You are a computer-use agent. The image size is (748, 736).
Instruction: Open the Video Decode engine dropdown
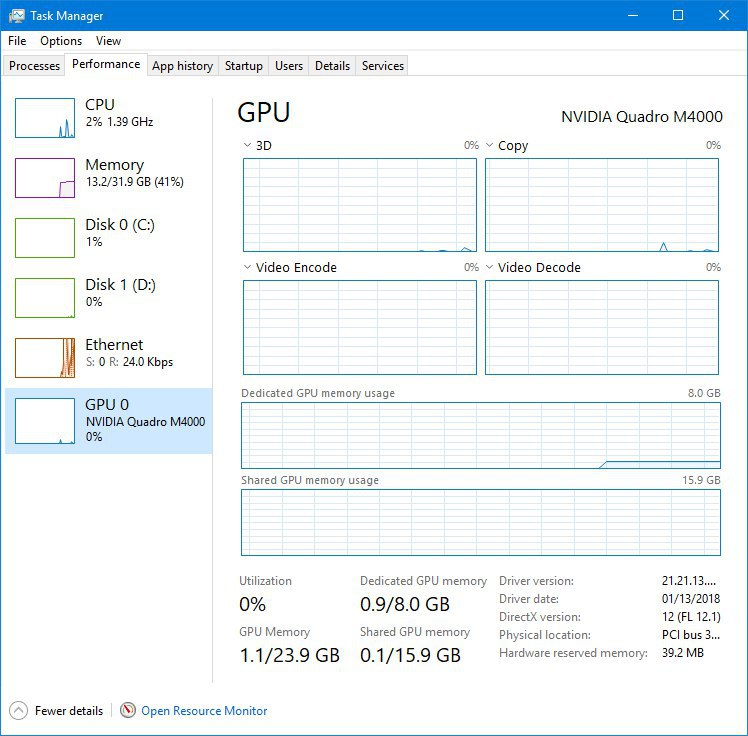(490, 268)
